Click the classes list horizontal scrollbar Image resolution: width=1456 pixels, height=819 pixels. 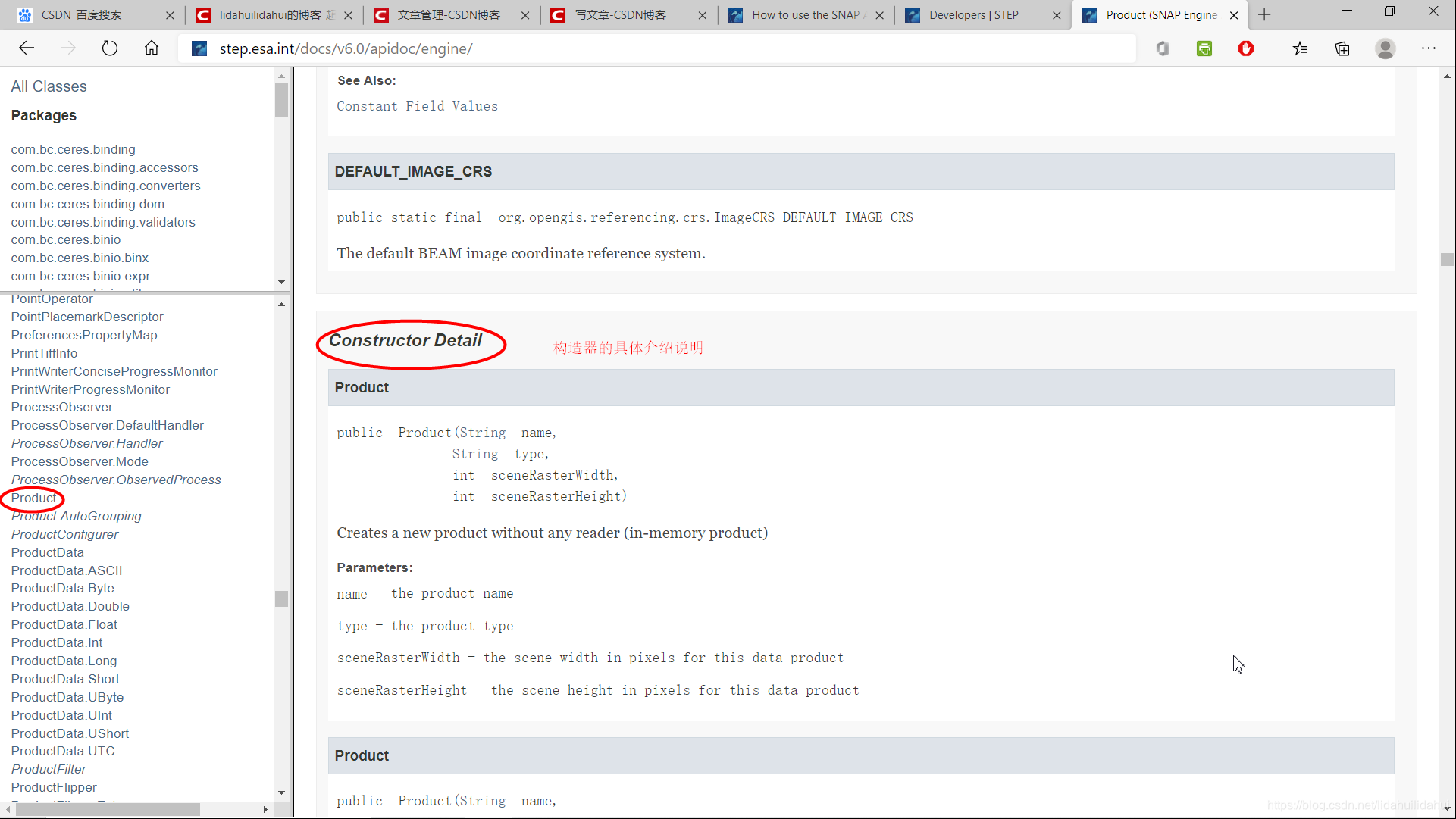[x=106, y=809]
